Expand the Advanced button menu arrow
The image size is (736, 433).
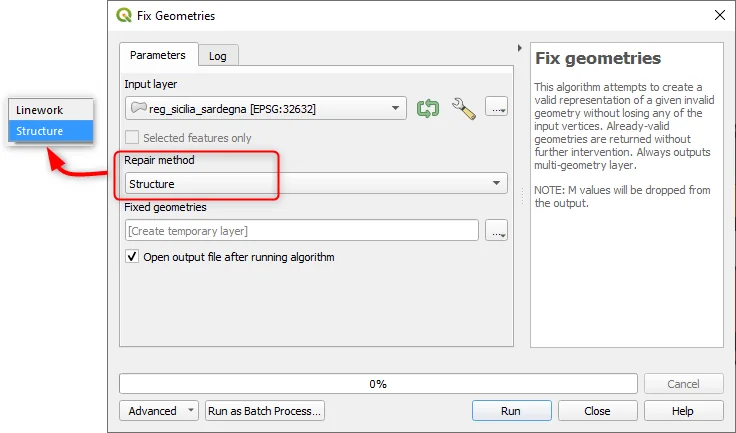pos(190,411)
